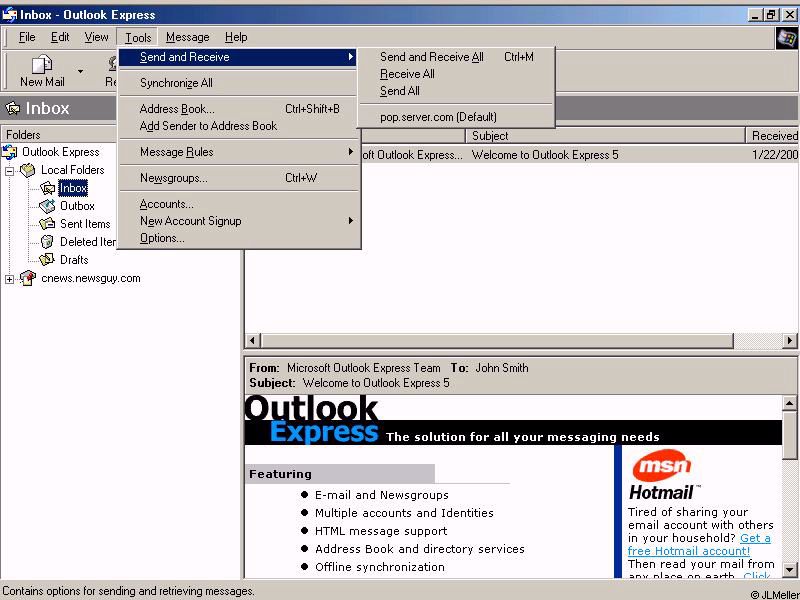Viewport: 800px width, 600px height.
Task: Choose Synchronize All
Action: tap(239, 83)
